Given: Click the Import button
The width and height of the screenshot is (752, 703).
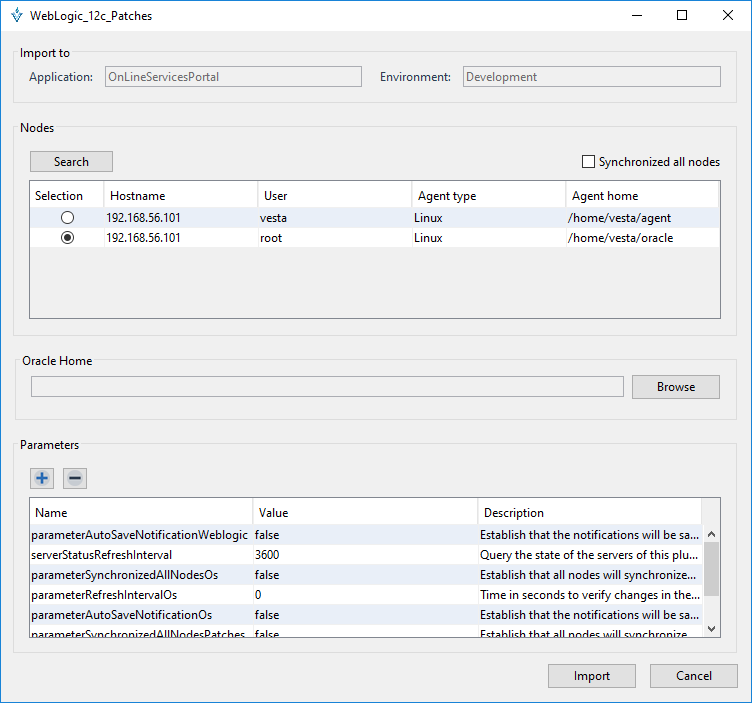Looking at the screenshot, I should [591, 676].
